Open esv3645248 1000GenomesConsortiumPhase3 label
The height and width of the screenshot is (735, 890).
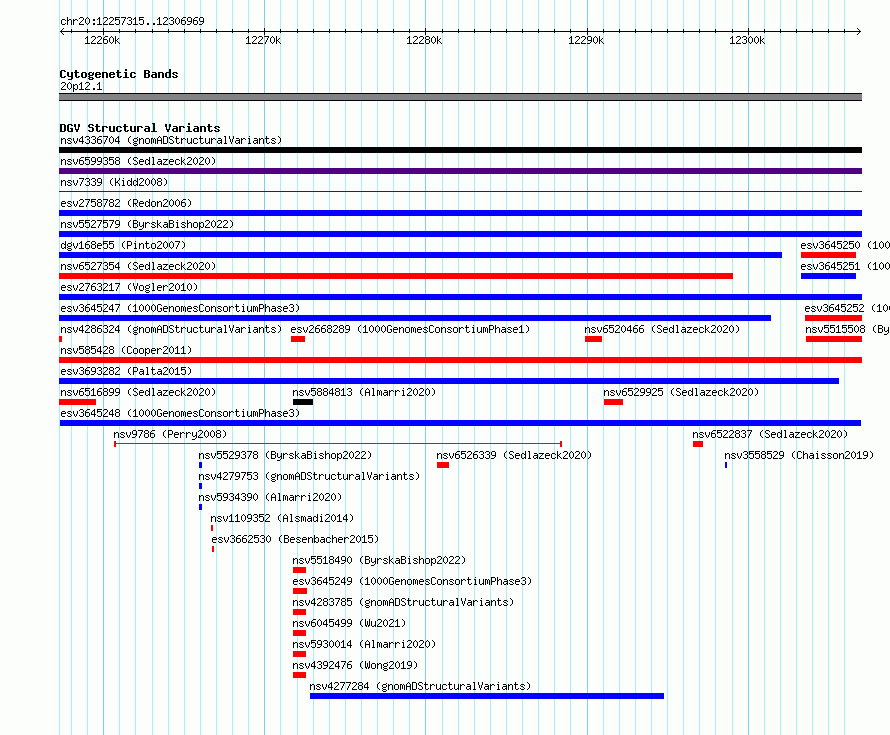[x=180, y=413]
